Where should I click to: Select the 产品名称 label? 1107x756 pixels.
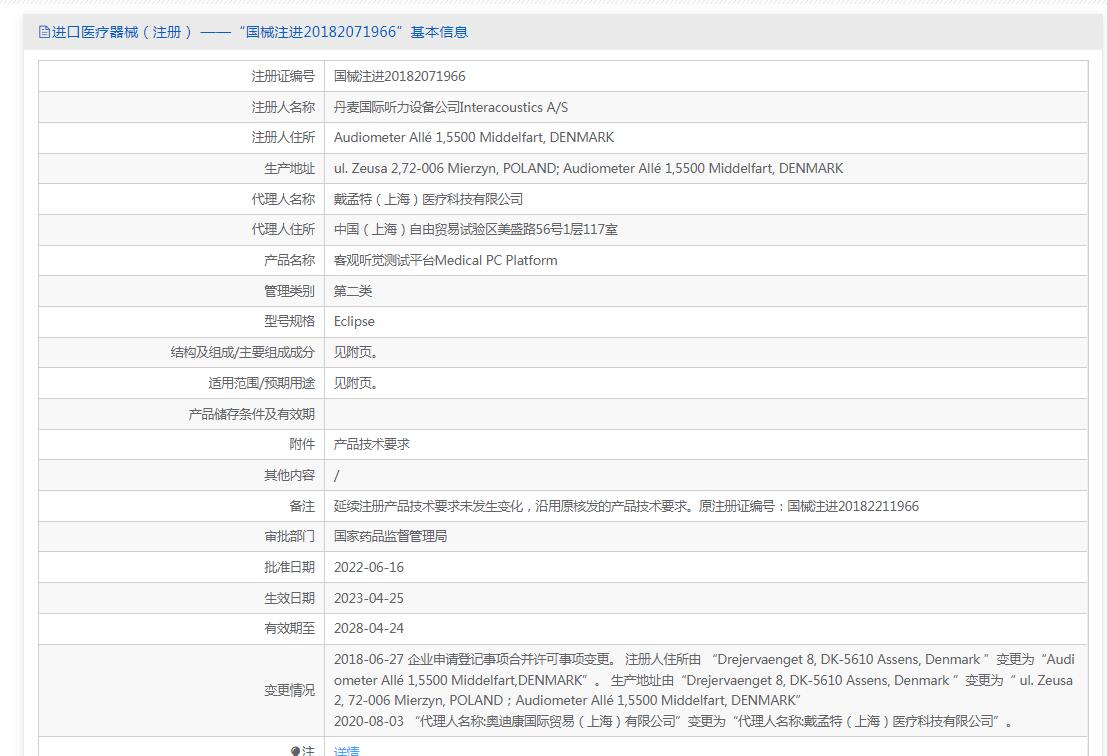(x=289, y=260)
